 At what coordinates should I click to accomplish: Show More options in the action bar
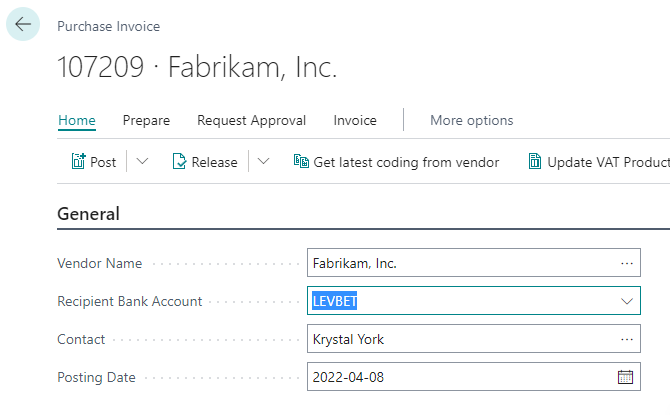point(472,121)
